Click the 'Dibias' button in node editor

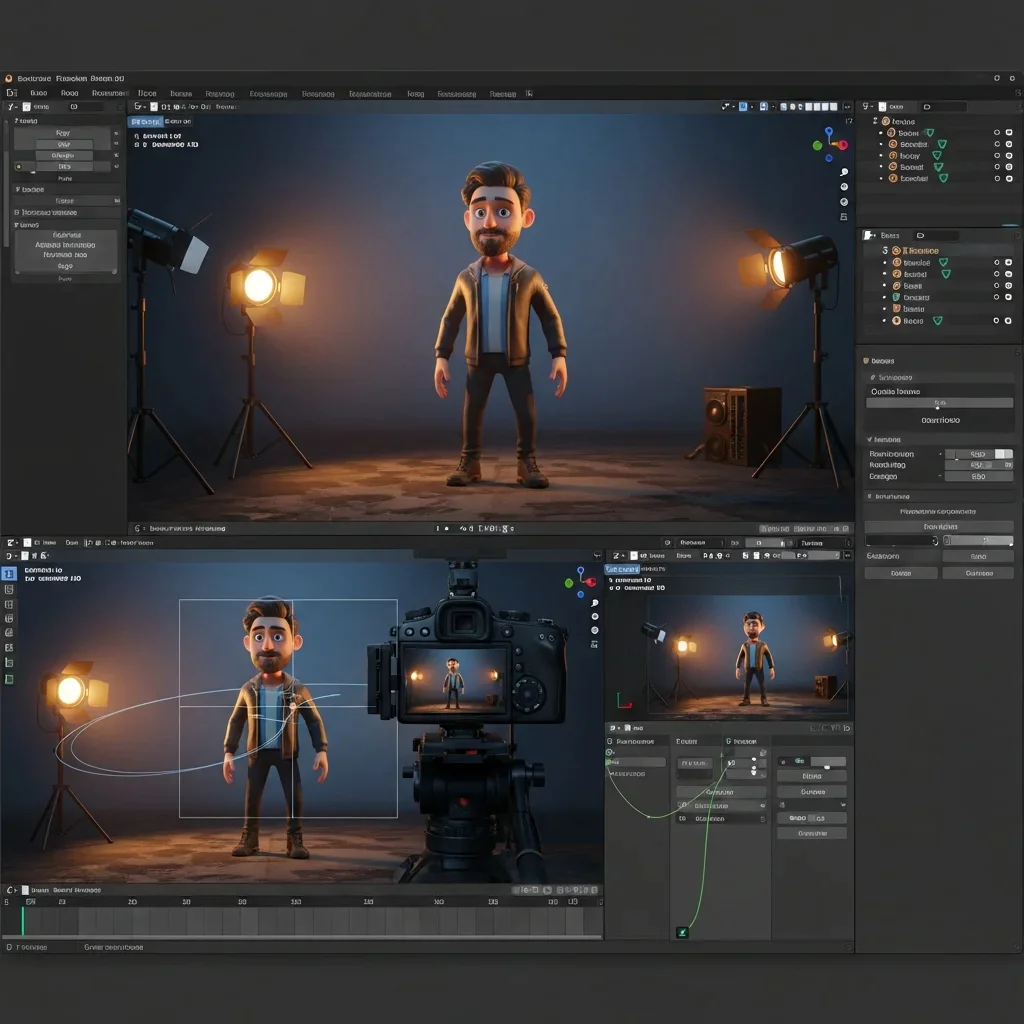click(812, 776)
